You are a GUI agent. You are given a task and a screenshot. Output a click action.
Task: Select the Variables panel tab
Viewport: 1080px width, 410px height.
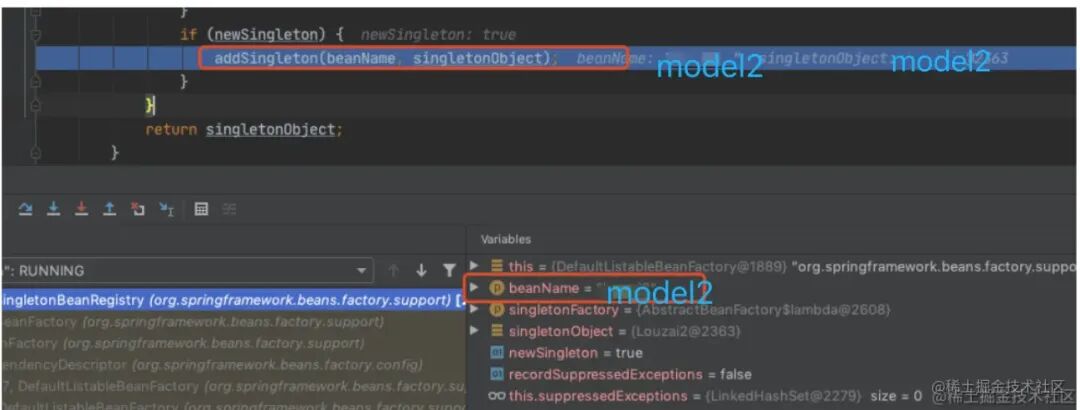point(506,239)
